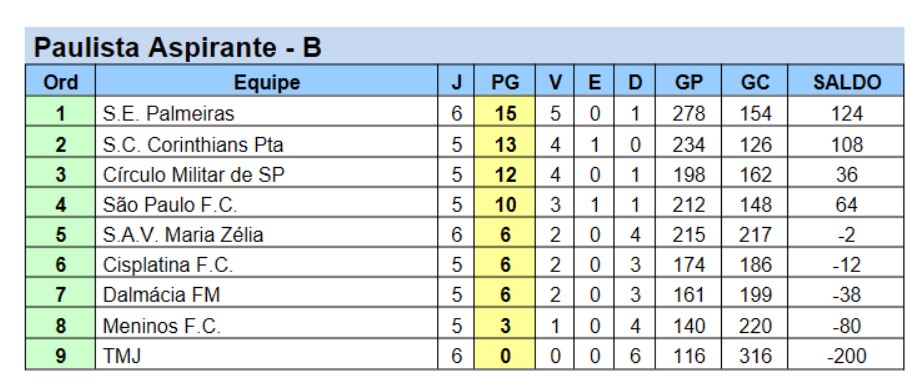Select the S.C. Corinthians Pta cell
Viewport: 921px width, 392px height.
(x=267, y=143)
